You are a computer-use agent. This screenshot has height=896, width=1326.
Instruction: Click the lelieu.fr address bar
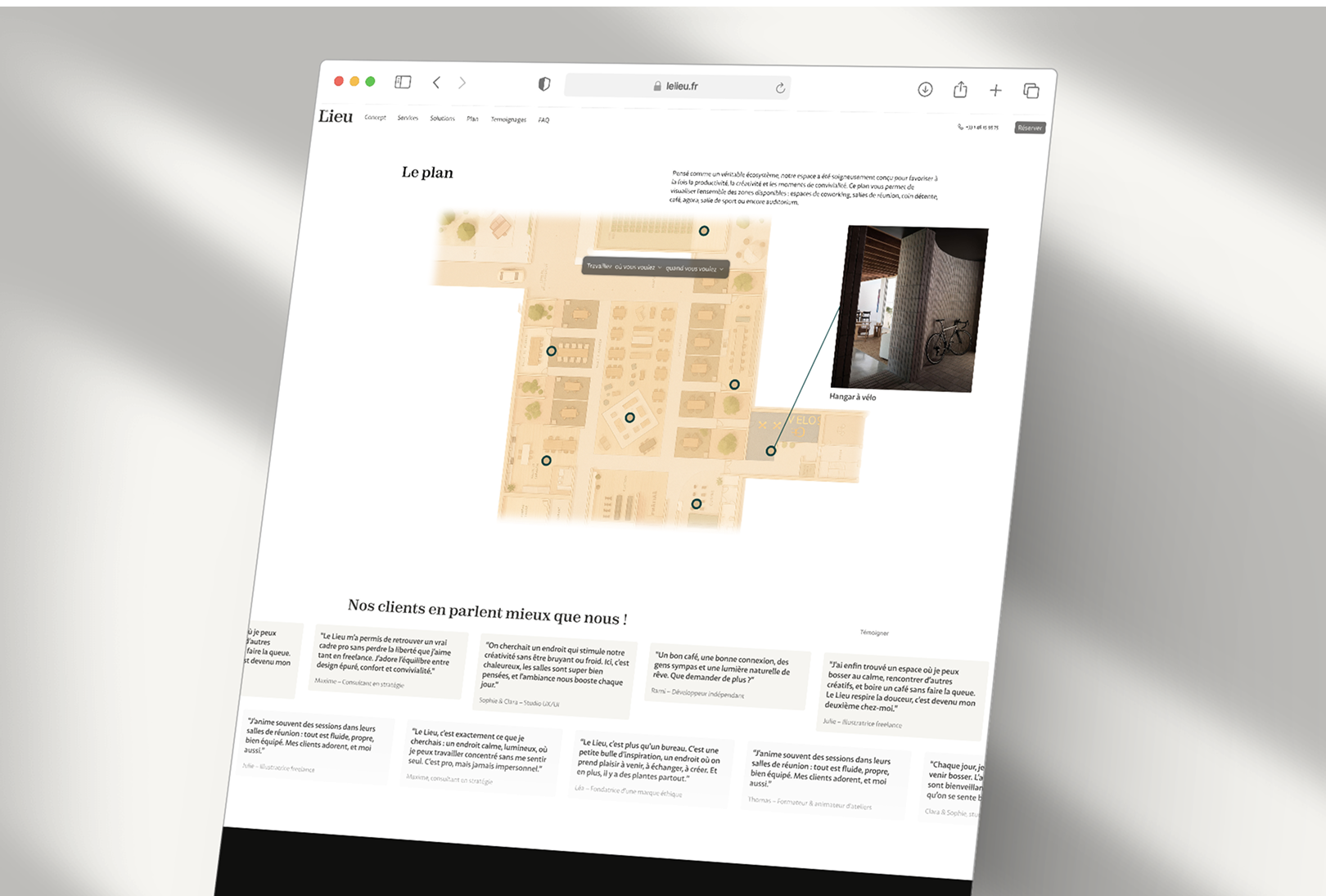tap(681, 86)
